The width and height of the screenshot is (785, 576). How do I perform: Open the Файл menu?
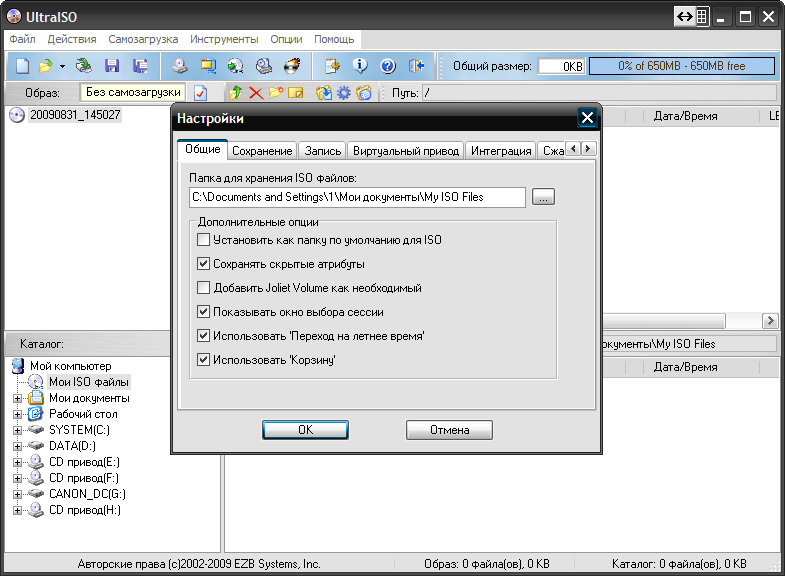tap(23, 39)
